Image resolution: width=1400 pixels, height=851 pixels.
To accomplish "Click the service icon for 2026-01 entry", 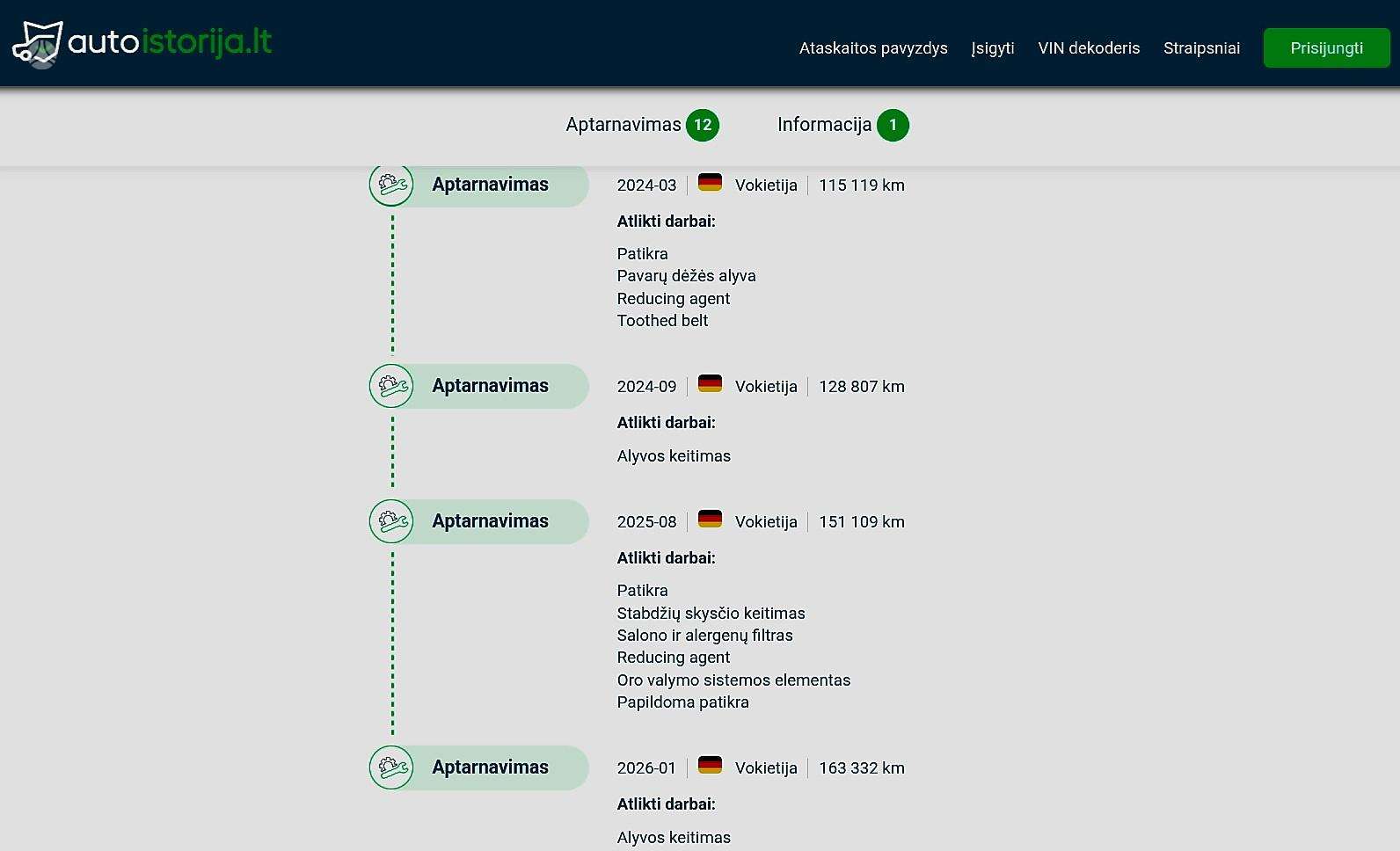I will coord(391,767).
